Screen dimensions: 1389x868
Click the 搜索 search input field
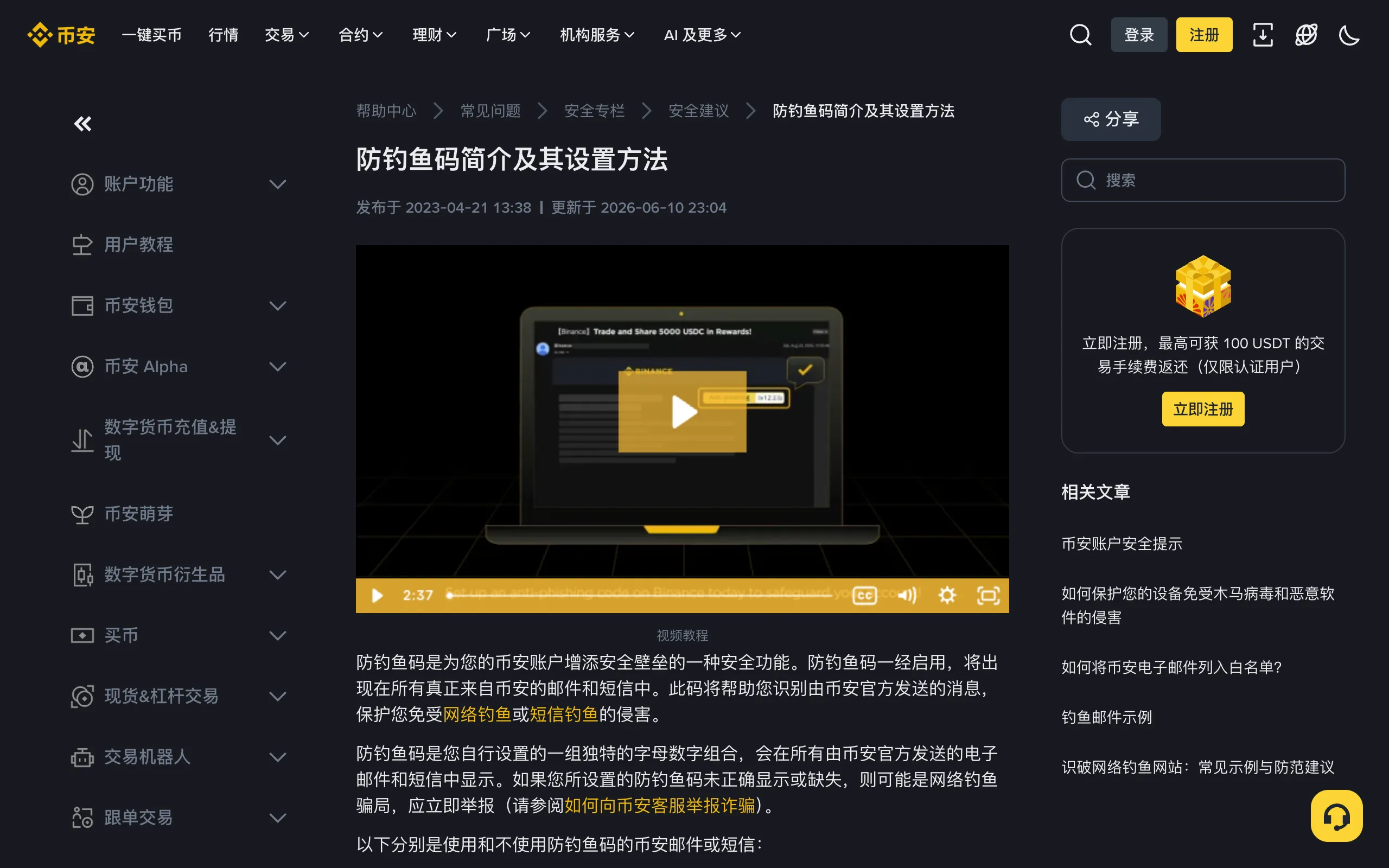click(x=1203, y=180)
